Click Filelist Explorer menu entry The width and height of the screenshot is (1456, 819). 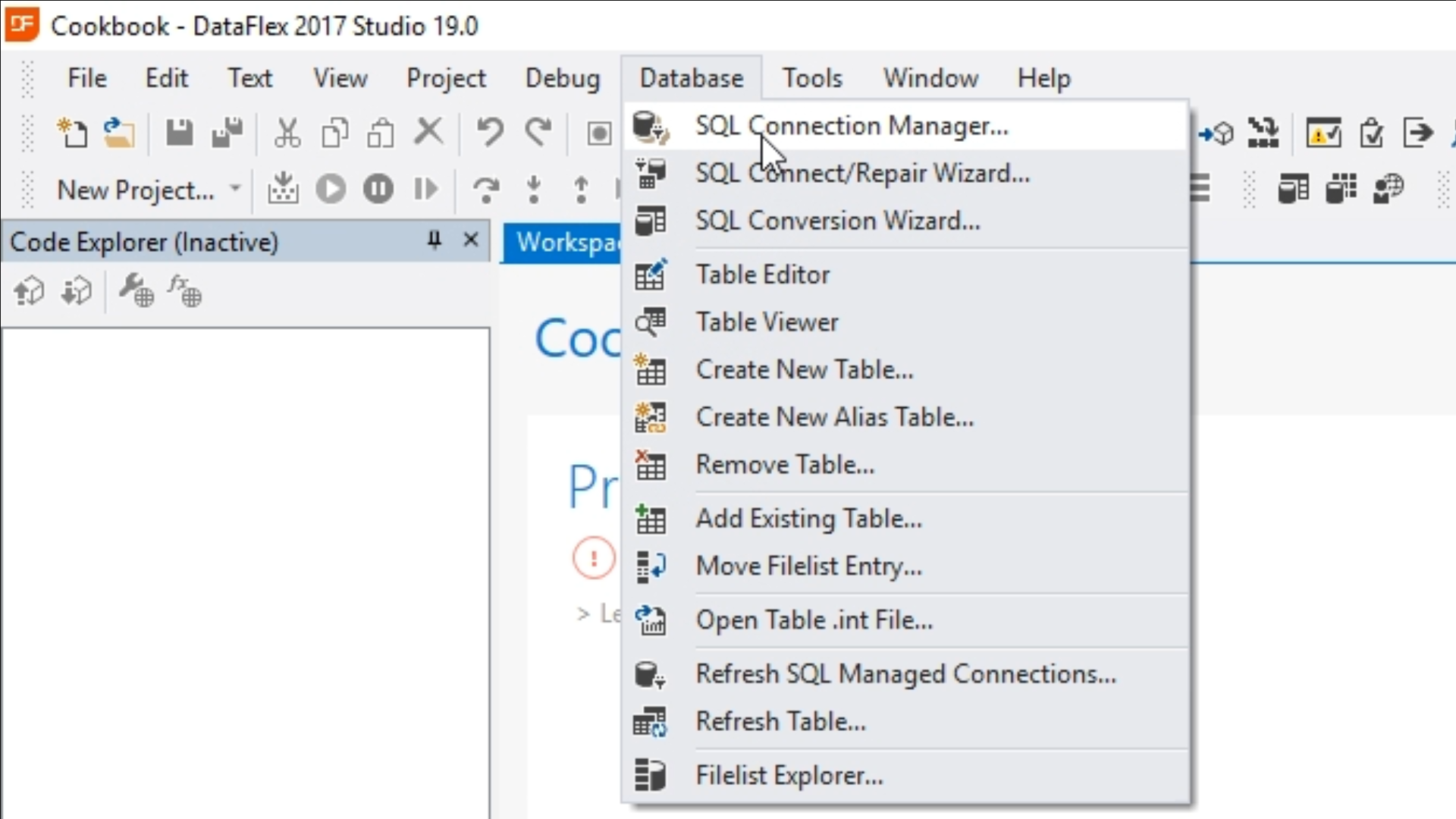click(789, 776)
